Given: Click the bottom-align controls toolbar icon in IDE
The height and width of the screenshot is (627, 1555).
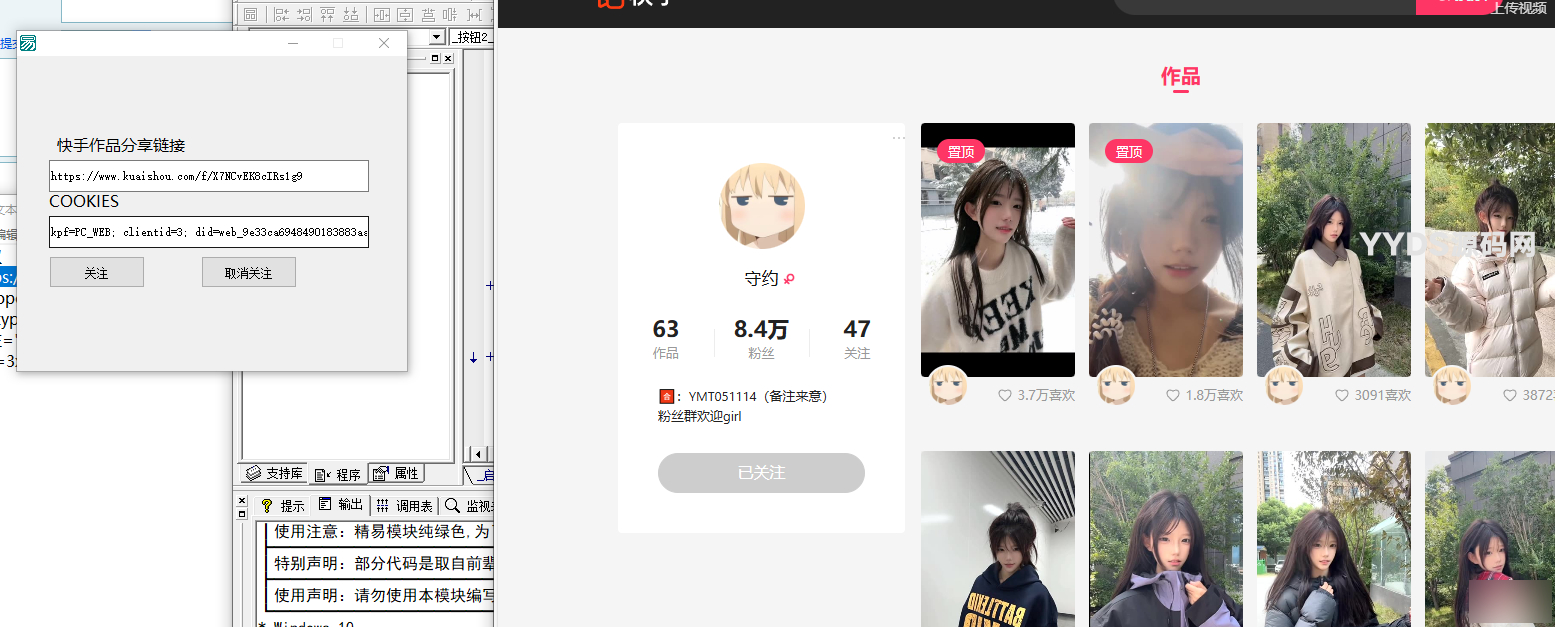Looking at the screenshot, I should pyautogui.click(x=351, y=14).
